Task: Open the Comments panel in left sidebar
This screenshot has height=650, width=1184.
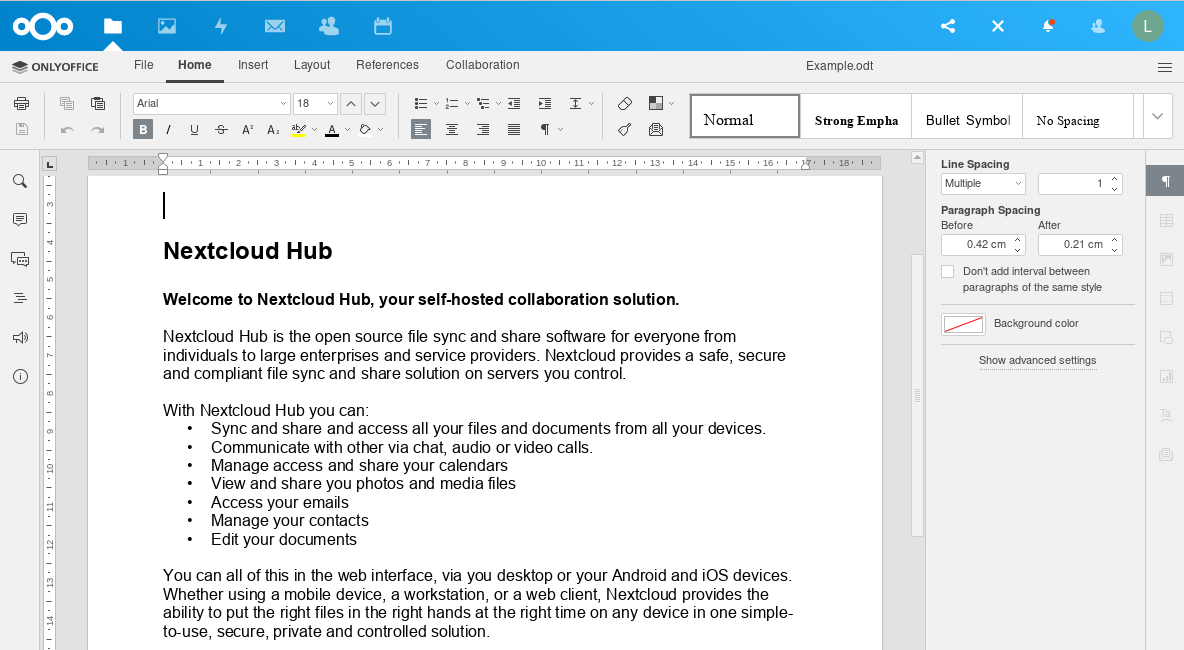Action: (x=20, y=219)
